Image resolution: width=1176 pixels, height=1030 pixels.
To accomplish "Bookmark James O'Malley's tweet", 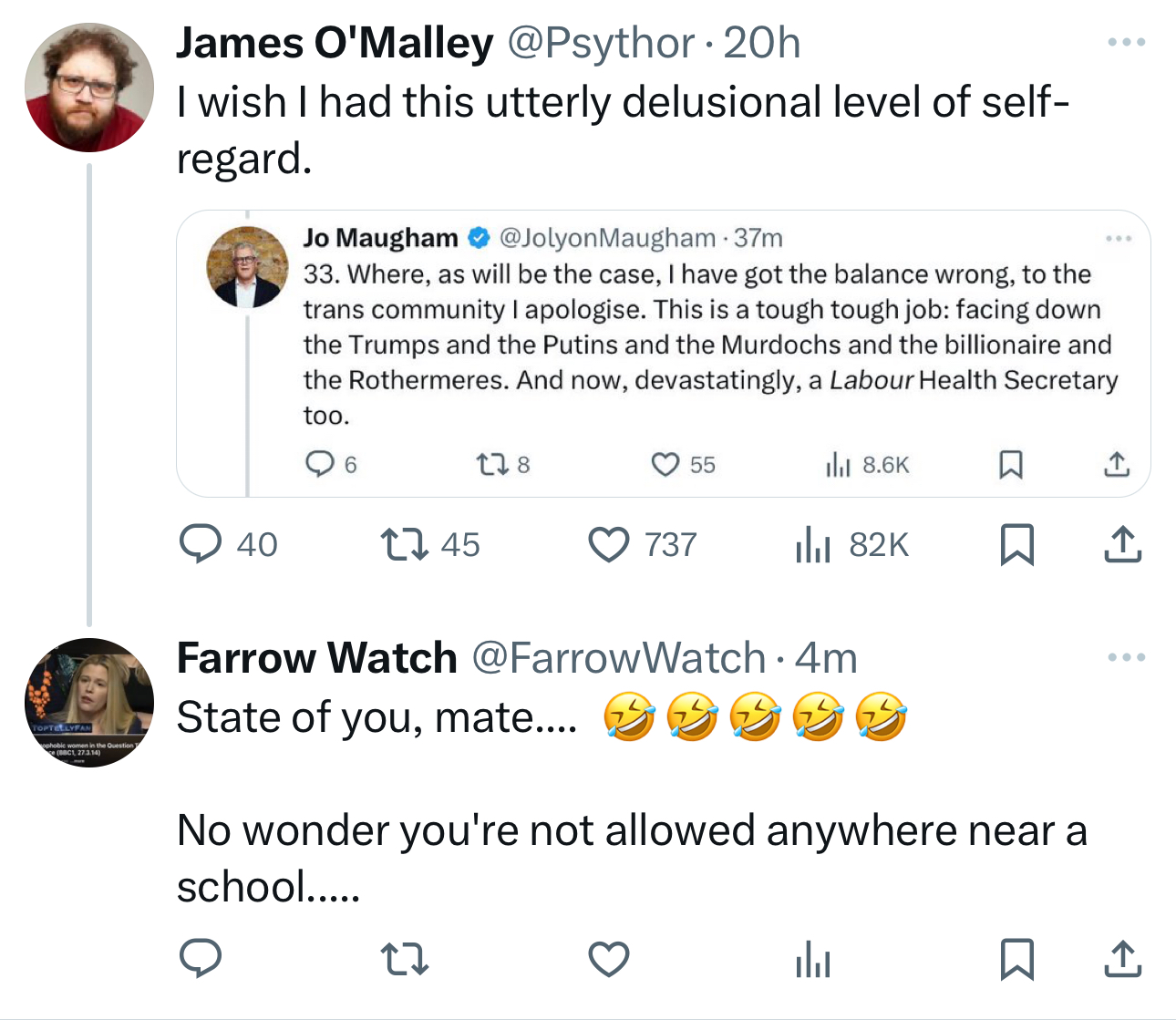I will click(1016, 544).
